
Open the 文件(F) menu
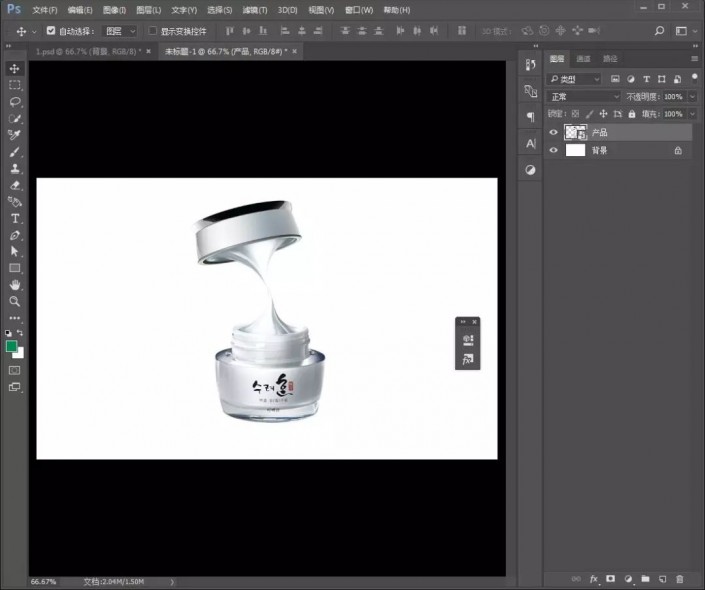tap(45, 10)
